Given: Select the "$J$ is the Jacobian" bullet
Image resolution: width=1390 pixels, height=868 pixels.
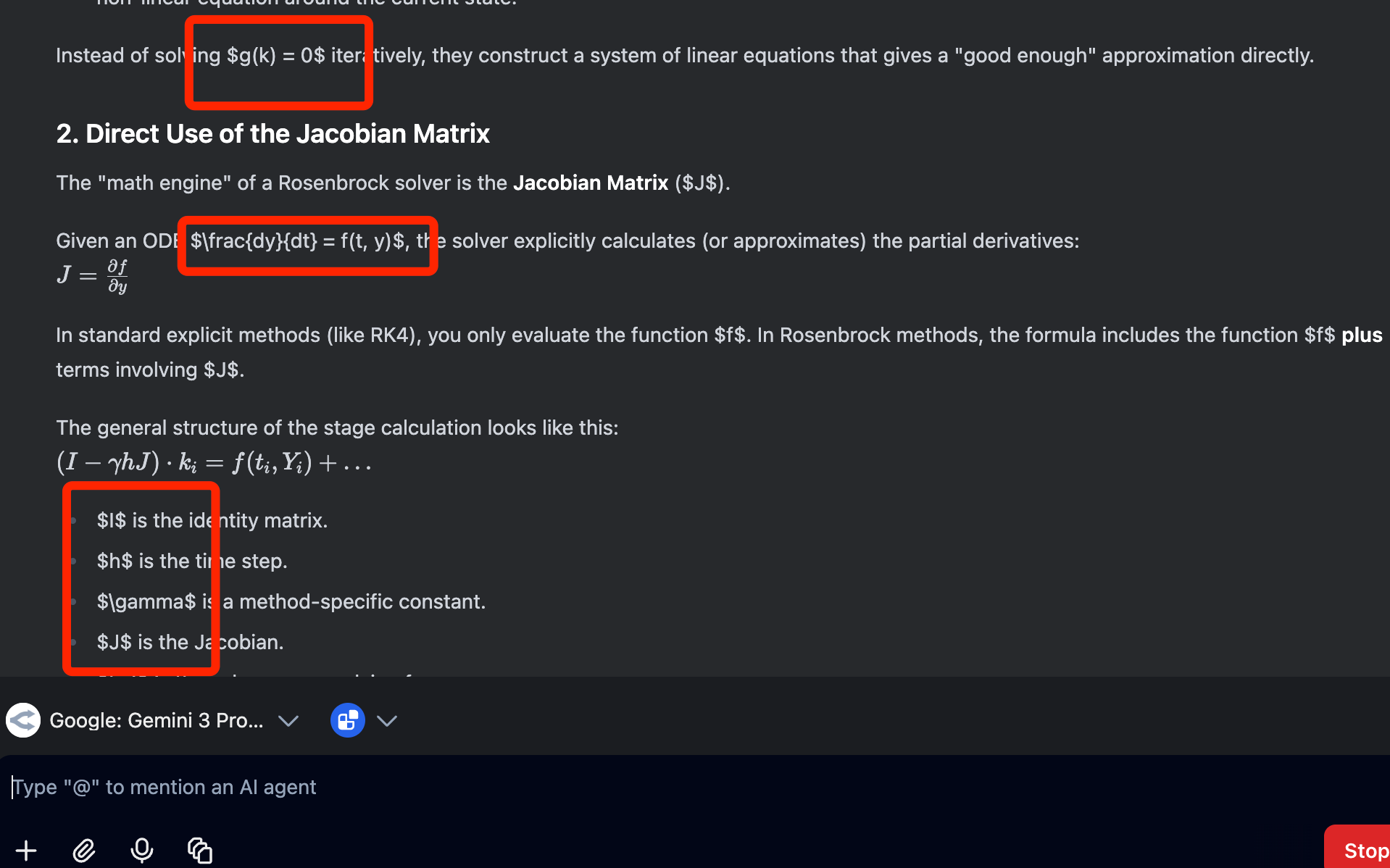Looking at the screenshot, I should coord(191,642).
